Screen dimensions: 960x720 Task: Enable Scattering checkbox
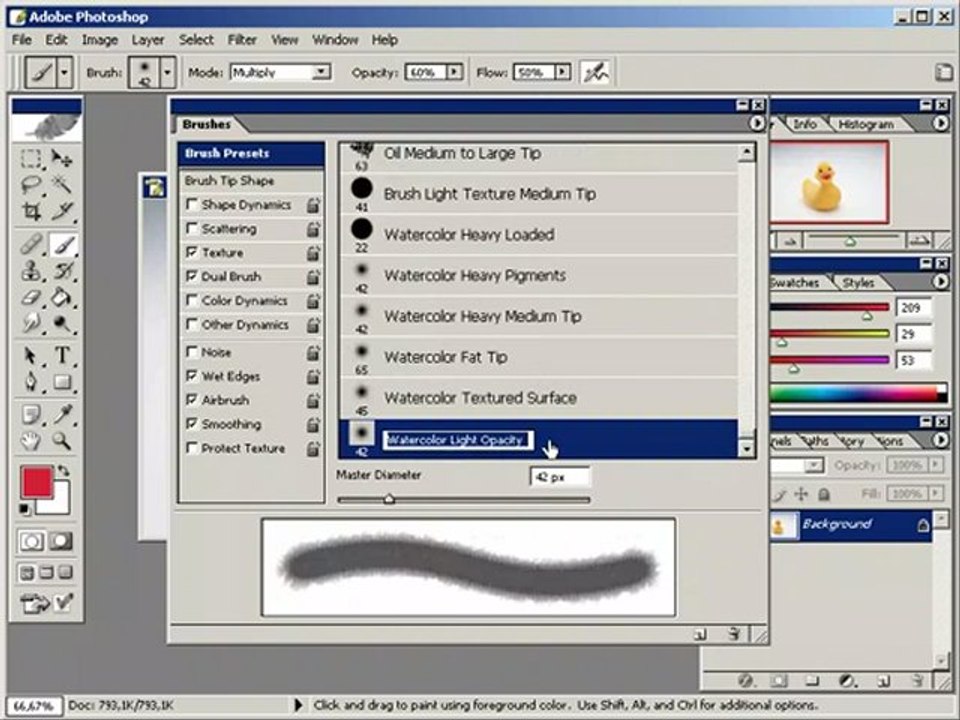(192, 228)
